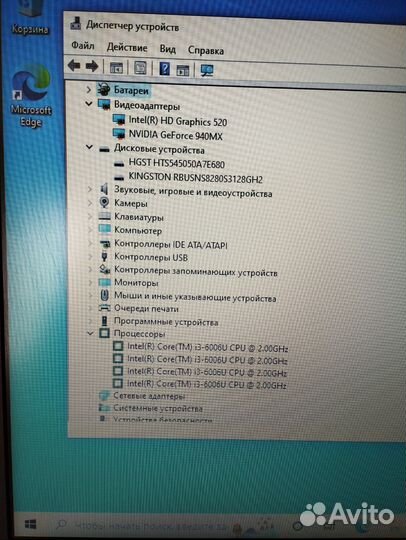Click the blue Help question-mark icon
Viewport: 406px width, 540px height.
tap(164, 69)
